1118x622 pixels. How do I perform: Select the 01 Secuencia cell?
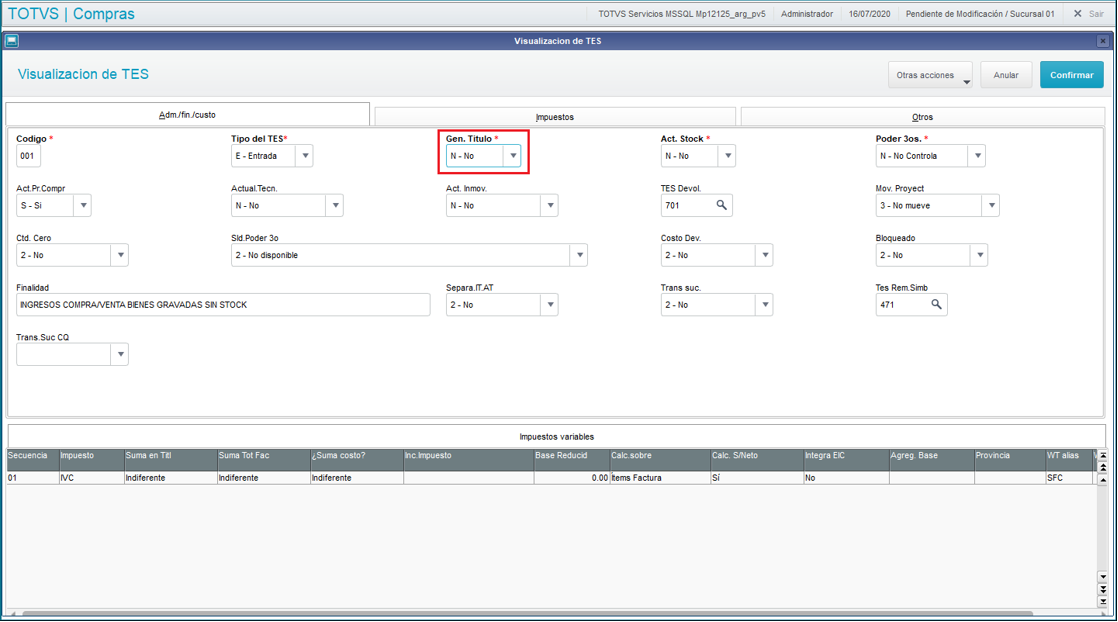point(33,478)
